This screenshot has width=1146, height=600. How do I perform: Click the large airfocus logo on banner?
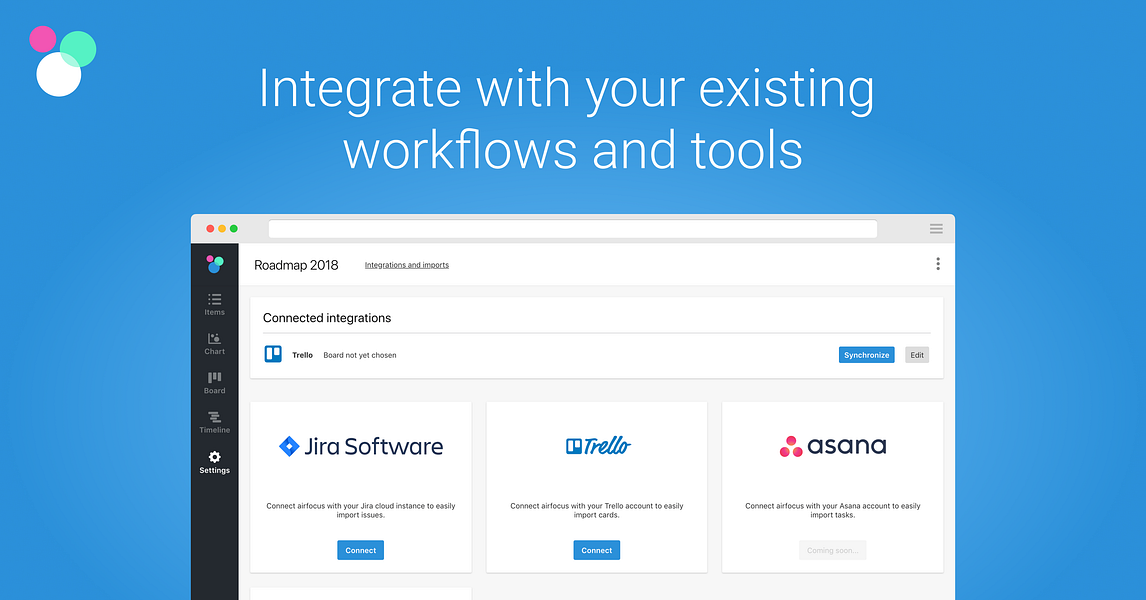pos(62,61)
